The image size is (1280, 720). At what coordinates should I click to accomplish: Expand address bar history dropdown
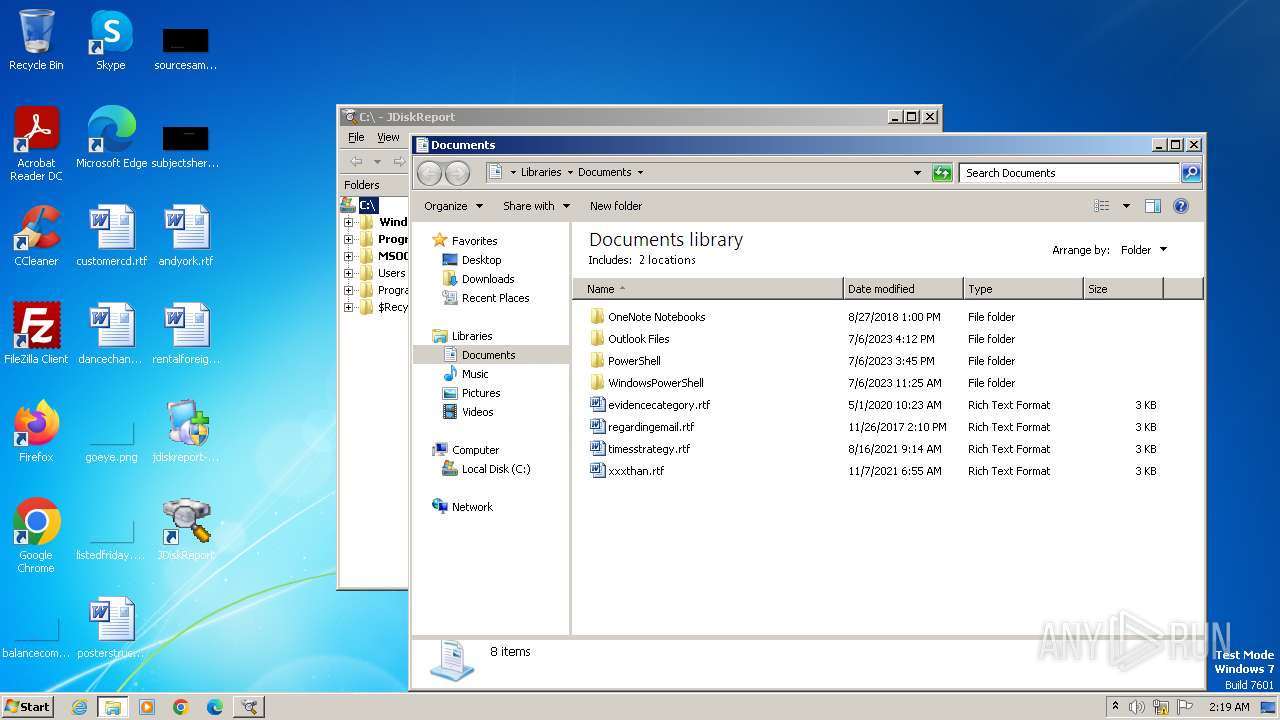tap(917, 173)
